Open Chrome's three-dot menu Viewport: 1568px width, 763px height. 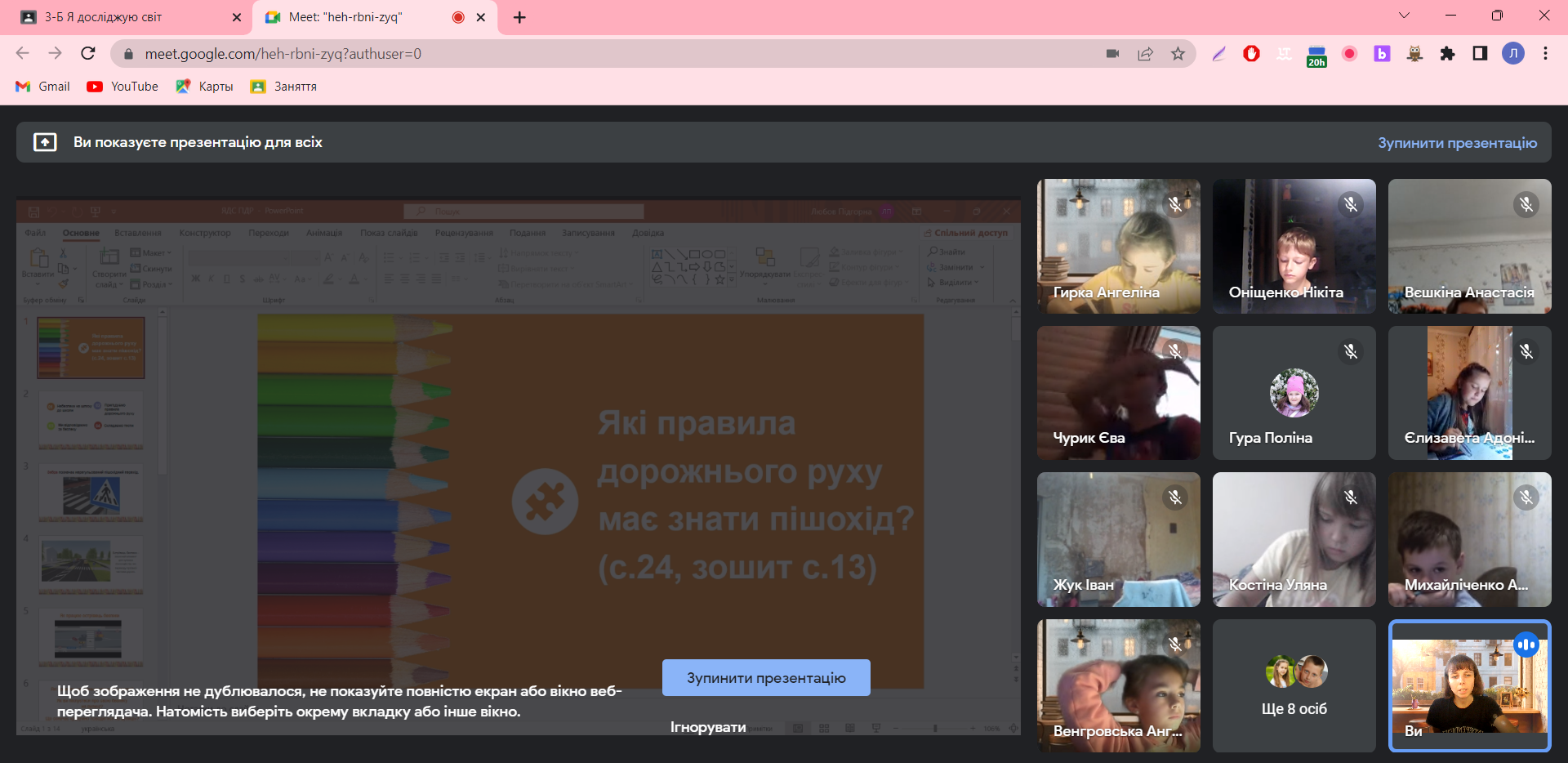coord(1545,54)
